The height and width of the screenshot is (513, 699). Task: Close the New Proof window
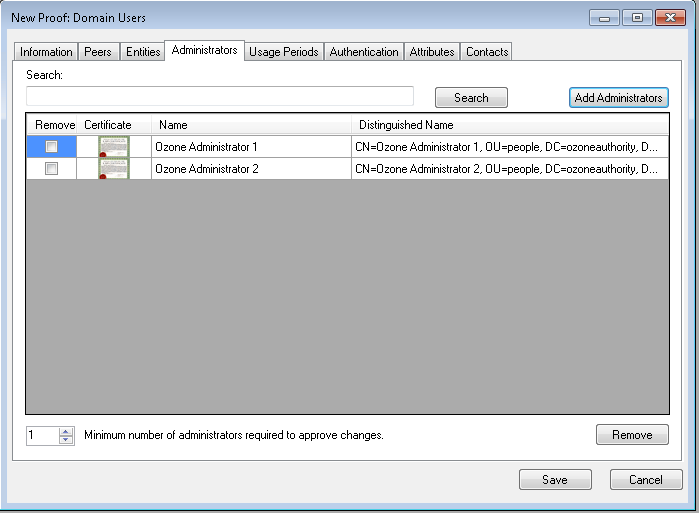click(670, 18)
